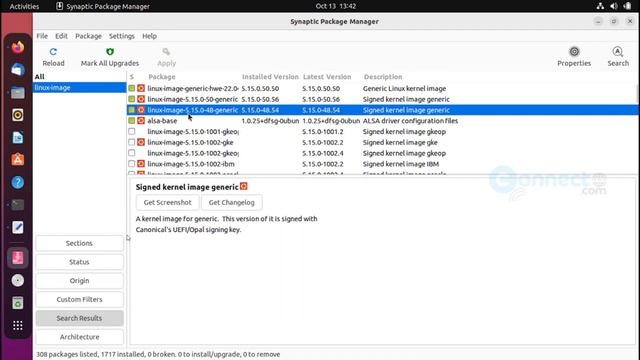Open the Settings menu
This screenshot has height=360, width=640.
(122, 36)
